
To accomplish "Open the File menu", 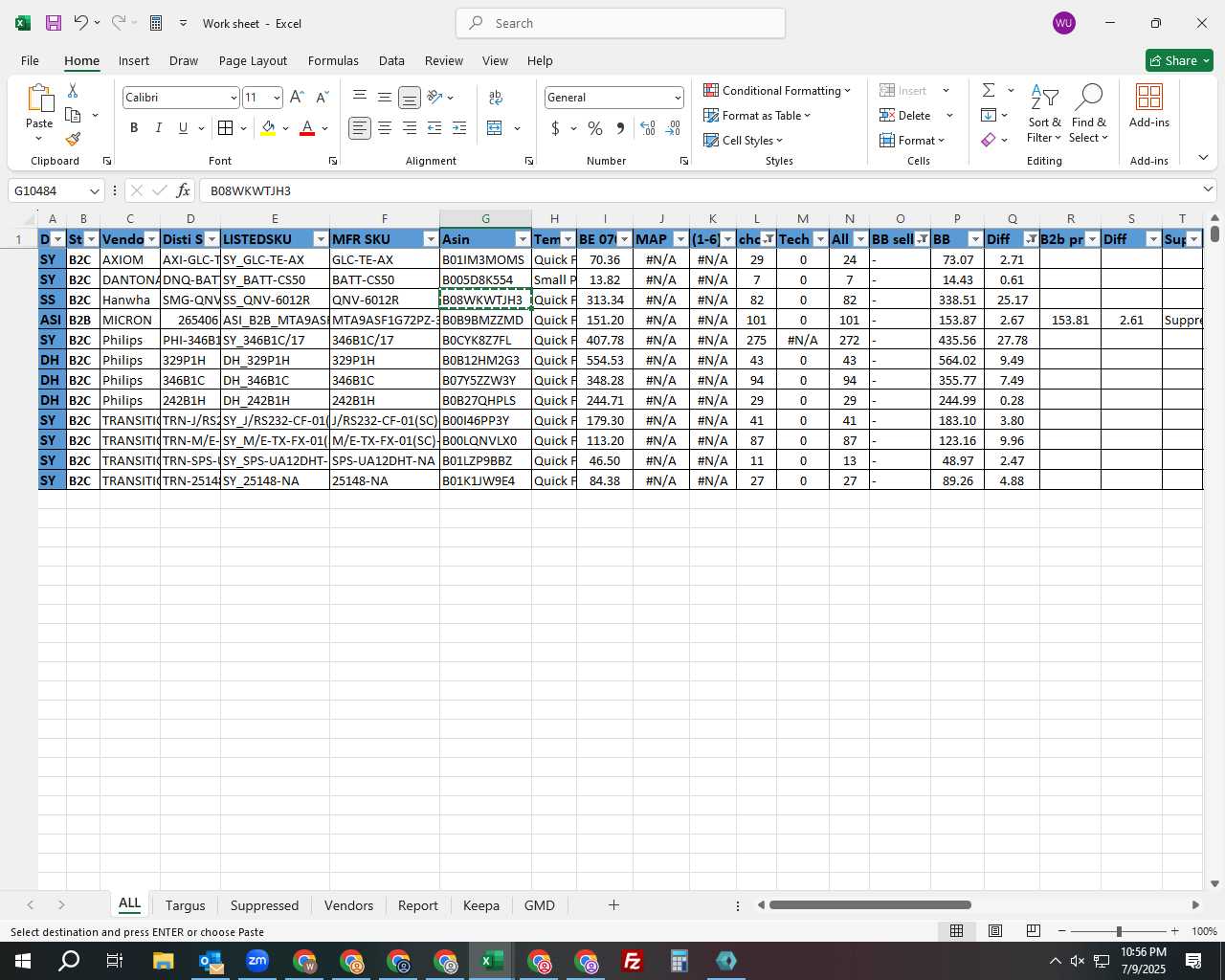I will (30, 60).
